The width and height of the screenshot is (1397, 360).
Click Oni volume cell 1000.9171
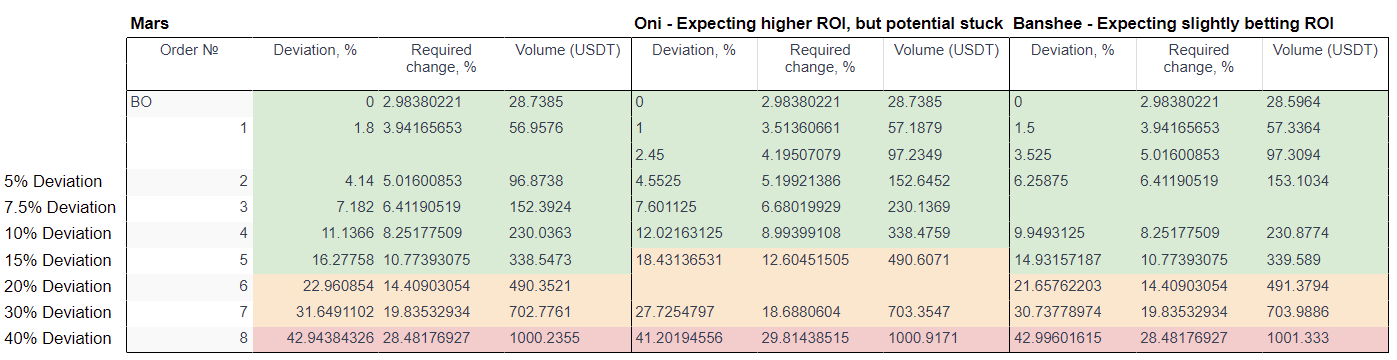pyautogui.click(x=947, y=339)
